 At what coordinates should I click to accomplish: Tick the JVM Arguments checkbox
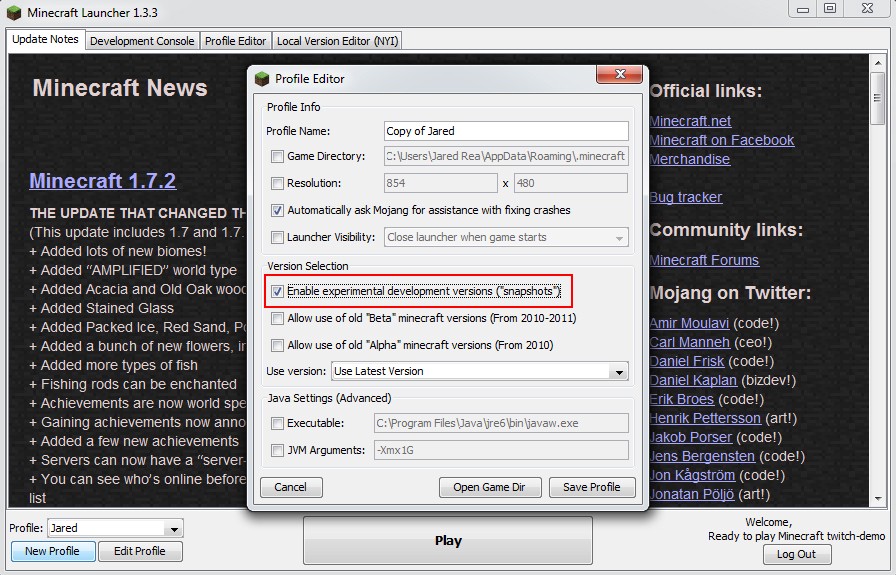click(x=277, y=451)
